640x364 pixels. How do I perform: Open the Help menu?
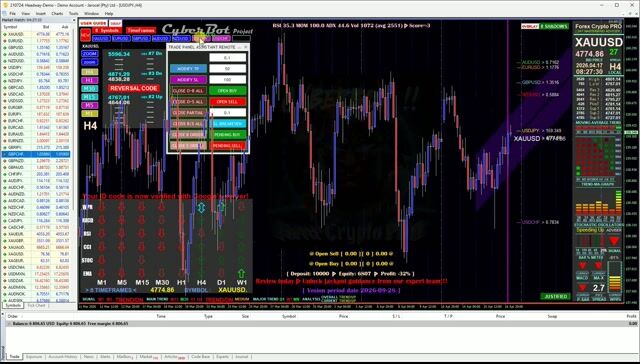tap(109, 13)
